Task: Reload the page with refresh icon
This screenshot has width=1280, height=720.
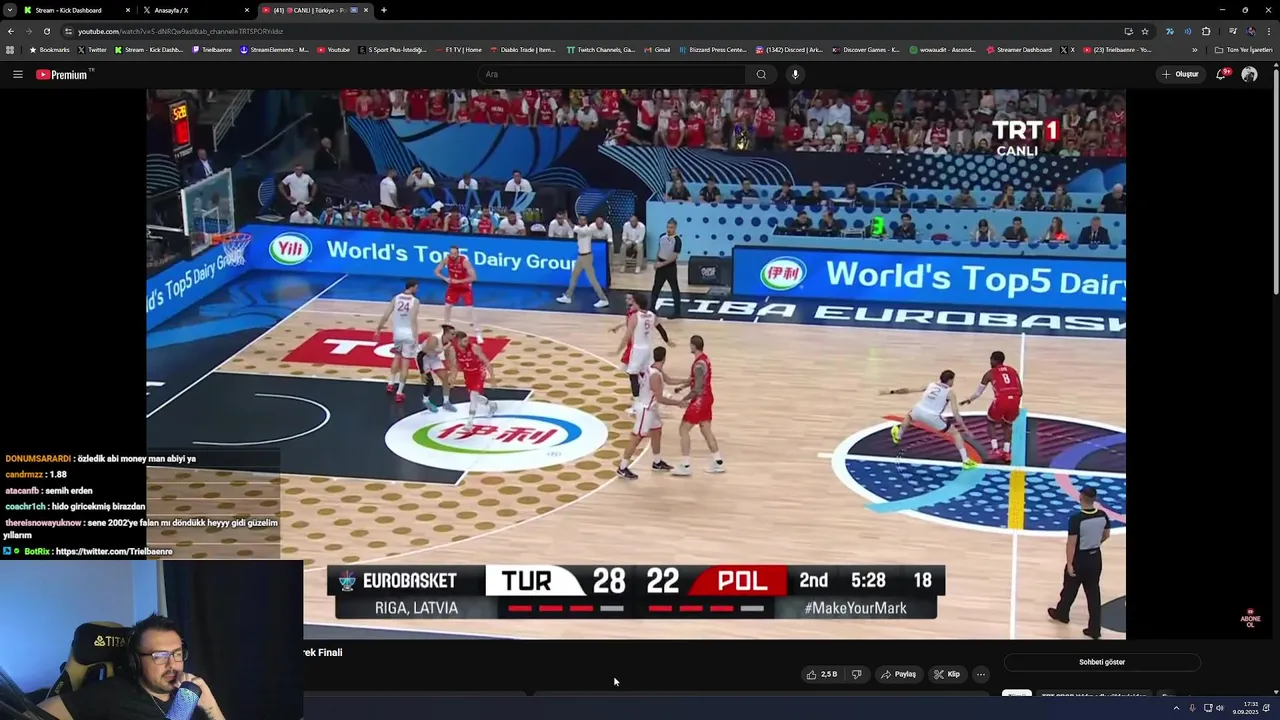Action: pos(46,31)
